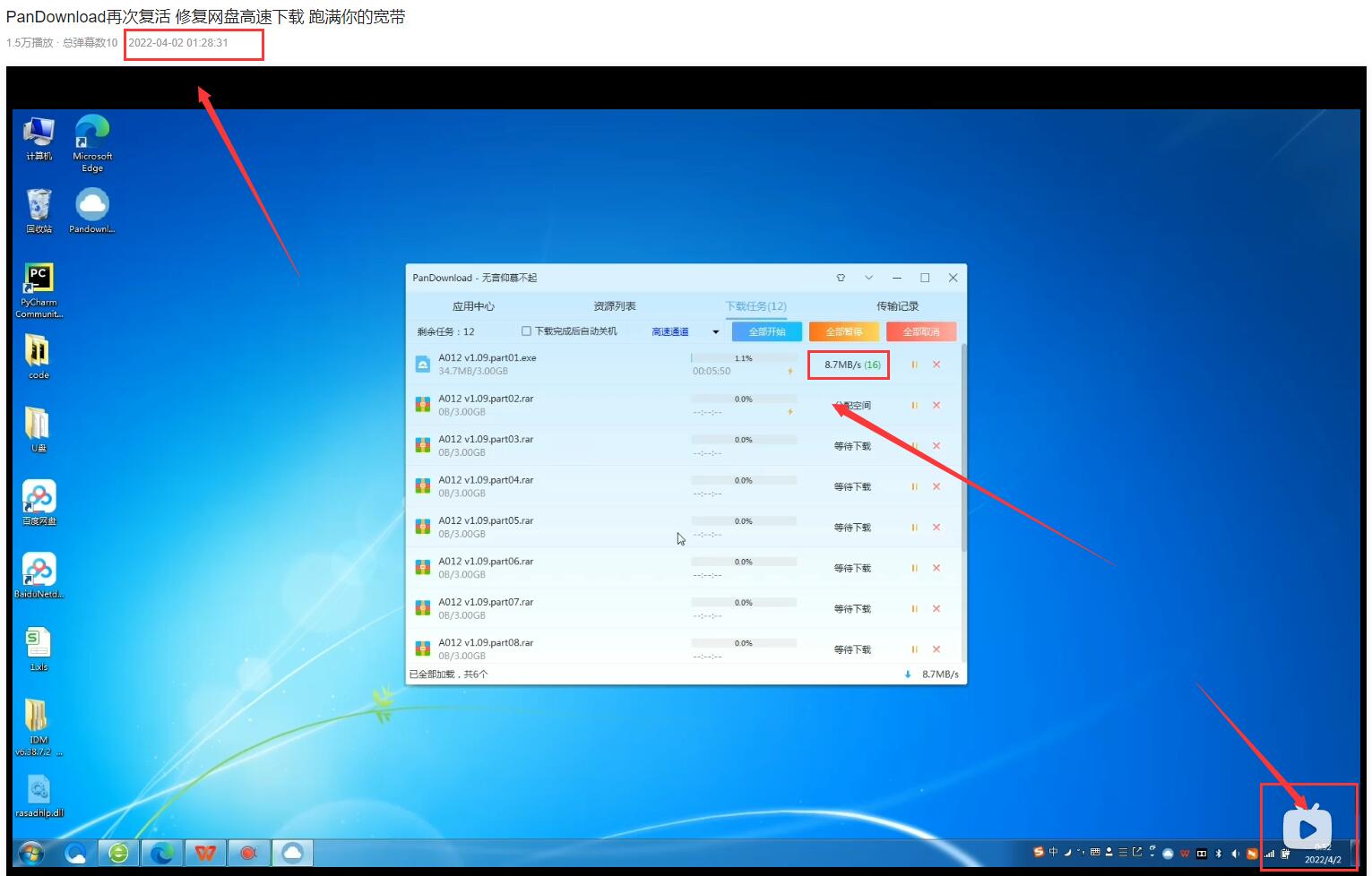The image size is (1372, 876).
Task: Cancel the A012 v1.09.part07.rar task
Action: click(x=936, y=609)
